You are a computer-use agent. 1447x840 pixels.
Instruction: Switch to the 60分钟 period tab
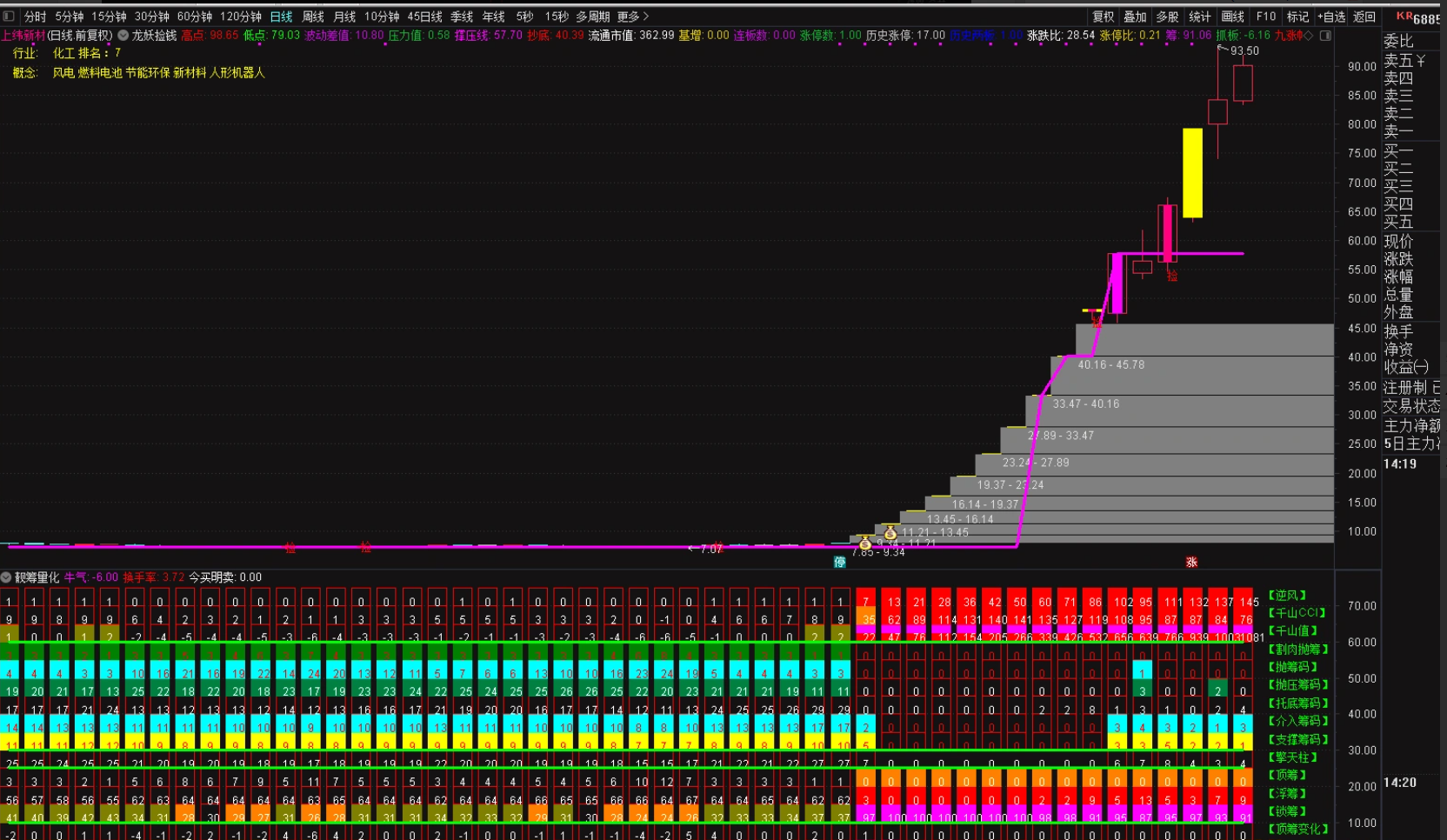[x=195, y=17]
